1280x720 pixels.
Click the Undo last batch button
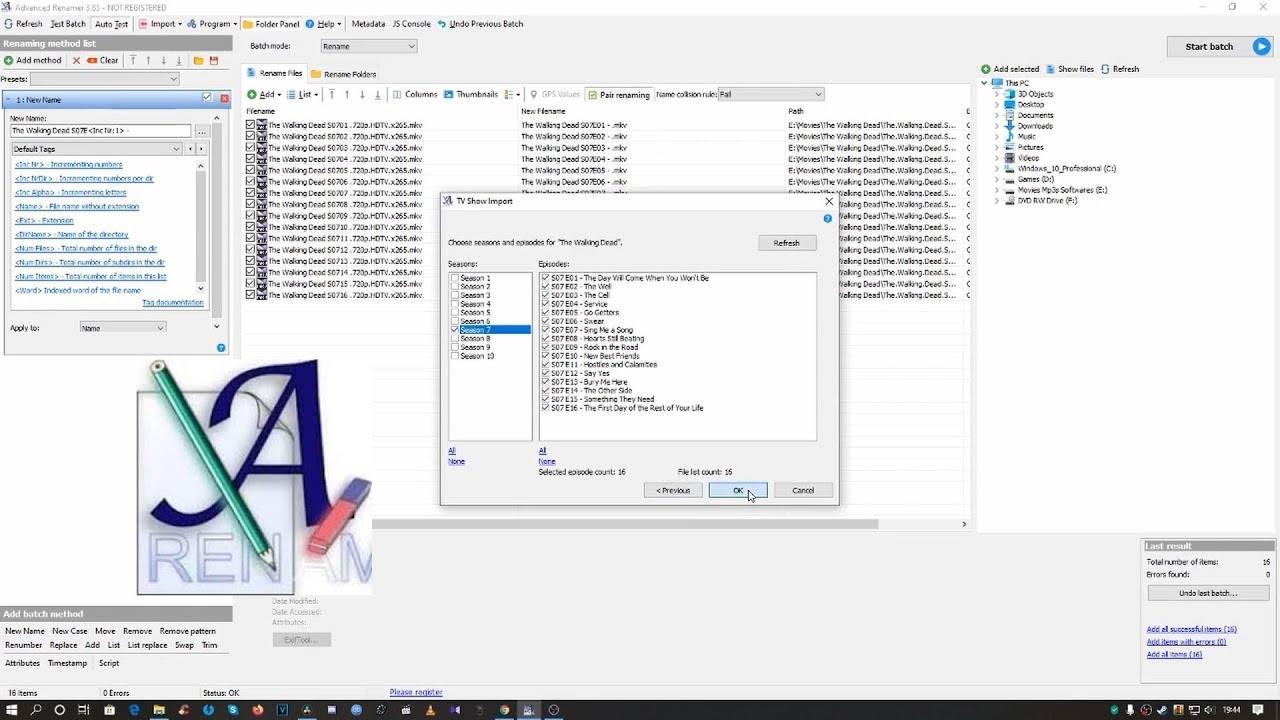click(x=1208, y=593)
